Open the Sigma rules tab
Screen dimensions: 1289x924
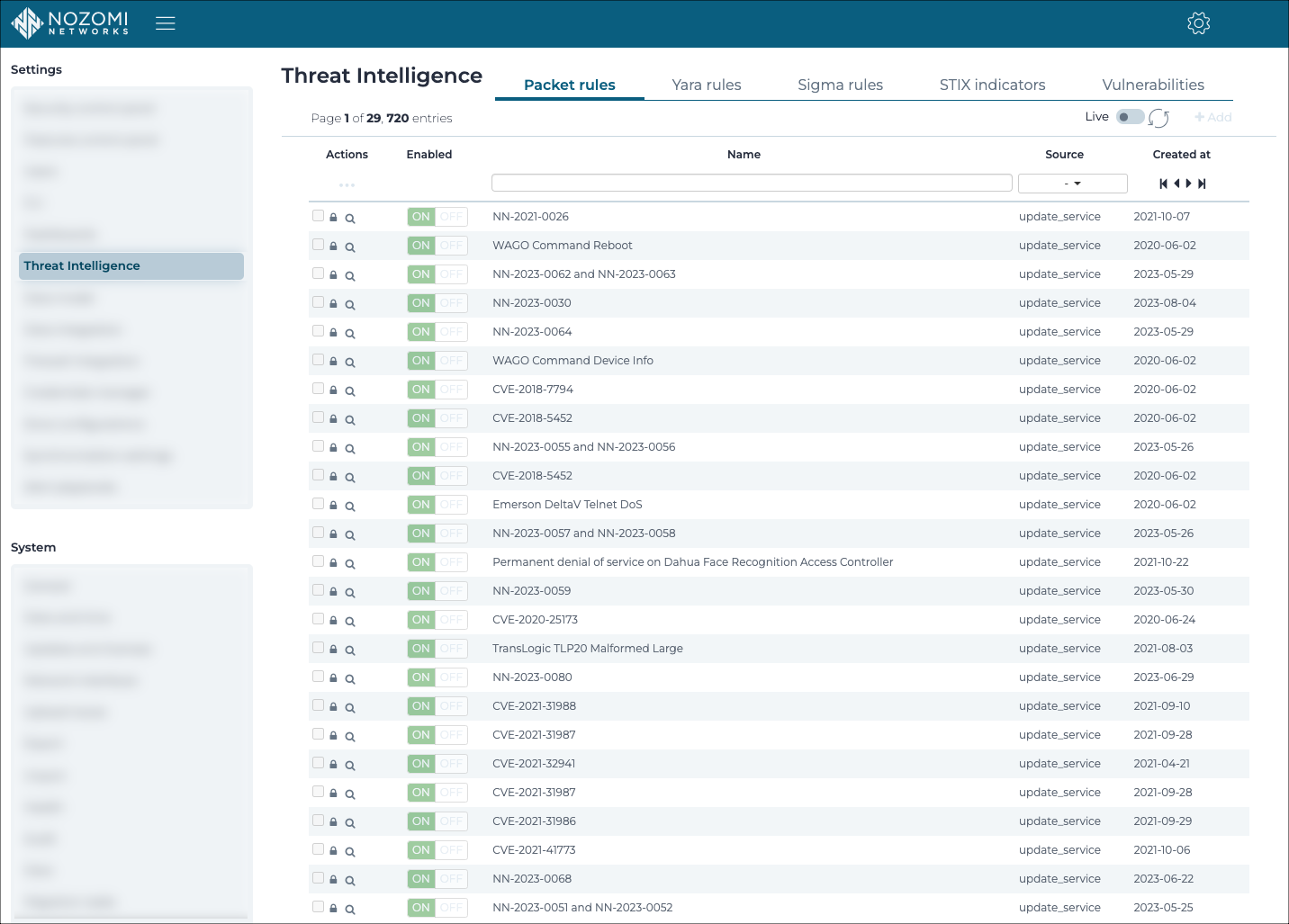tap(840, 85)
